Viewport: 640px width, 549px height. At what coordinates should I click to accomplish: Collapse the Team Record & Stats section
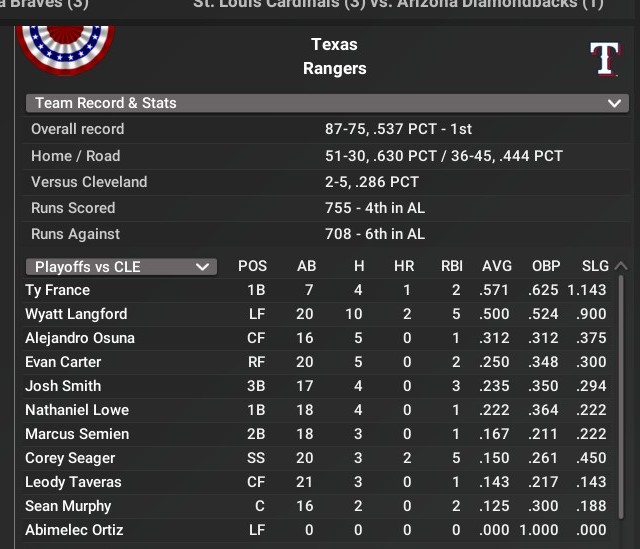pos(614,103)
